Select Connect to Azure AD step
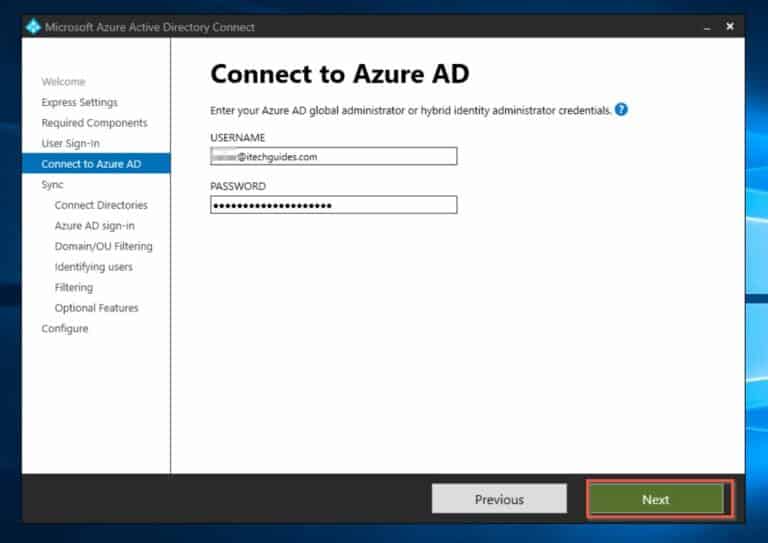The width and height of the screenshot is (768, 543). [96, 164]
